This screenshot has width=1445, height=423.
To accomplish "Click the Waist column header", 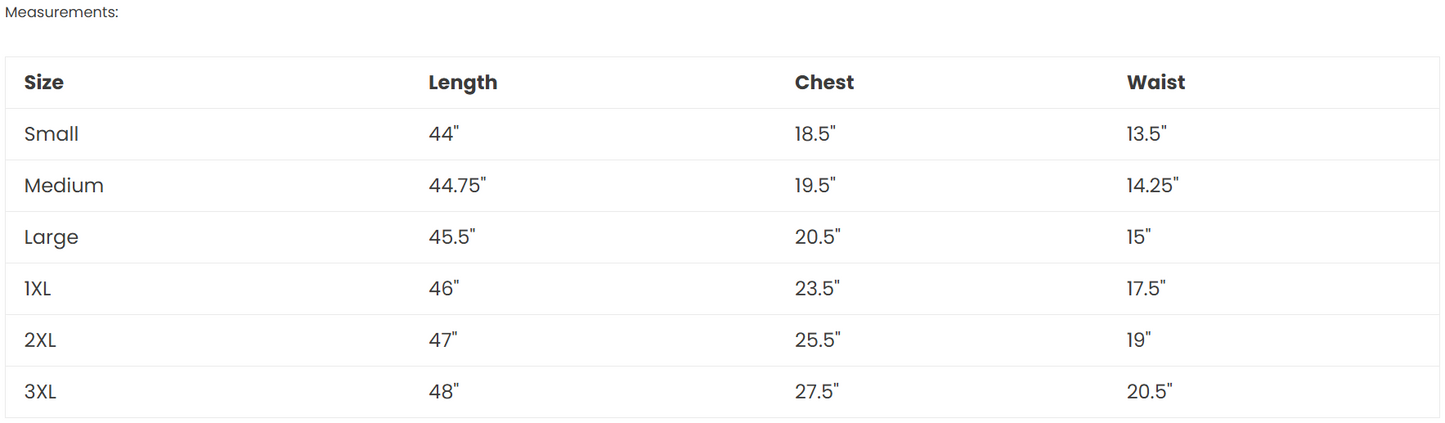I will click(x=1155, y=83).
